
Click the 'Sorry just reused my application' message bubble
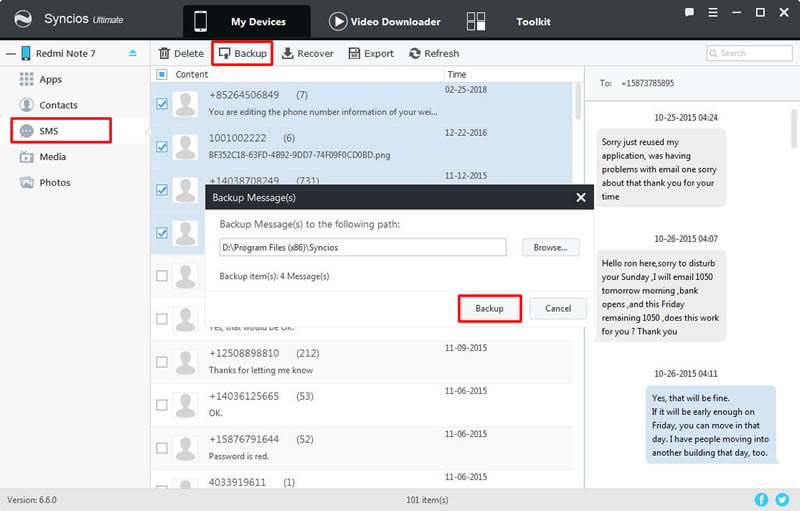pos(661,168)
